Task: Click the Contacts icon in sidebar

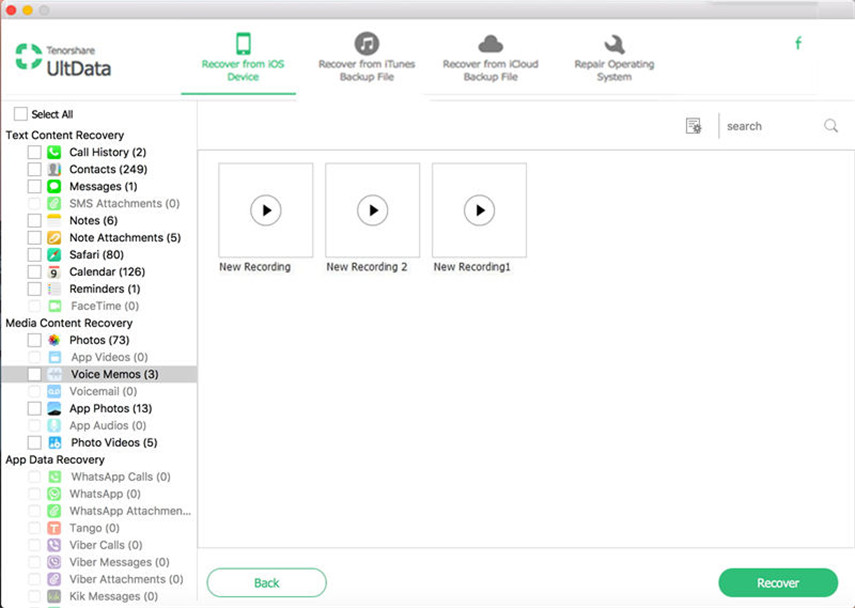Action: pyautogui.click(x=54, y=169)
